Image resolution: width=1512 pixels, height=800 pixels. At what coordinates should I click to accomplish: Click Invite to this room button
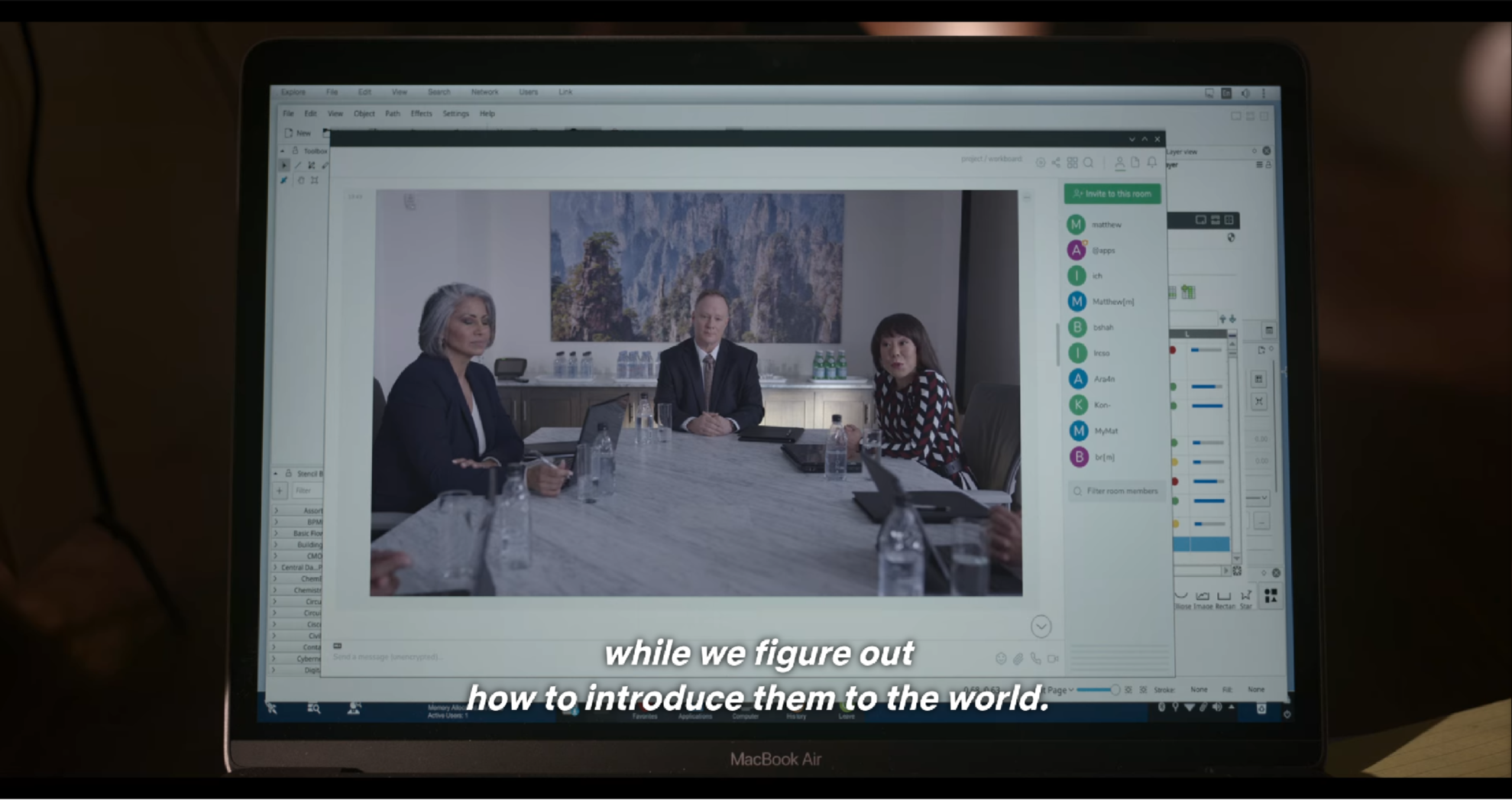click(x=1112, y=194)
